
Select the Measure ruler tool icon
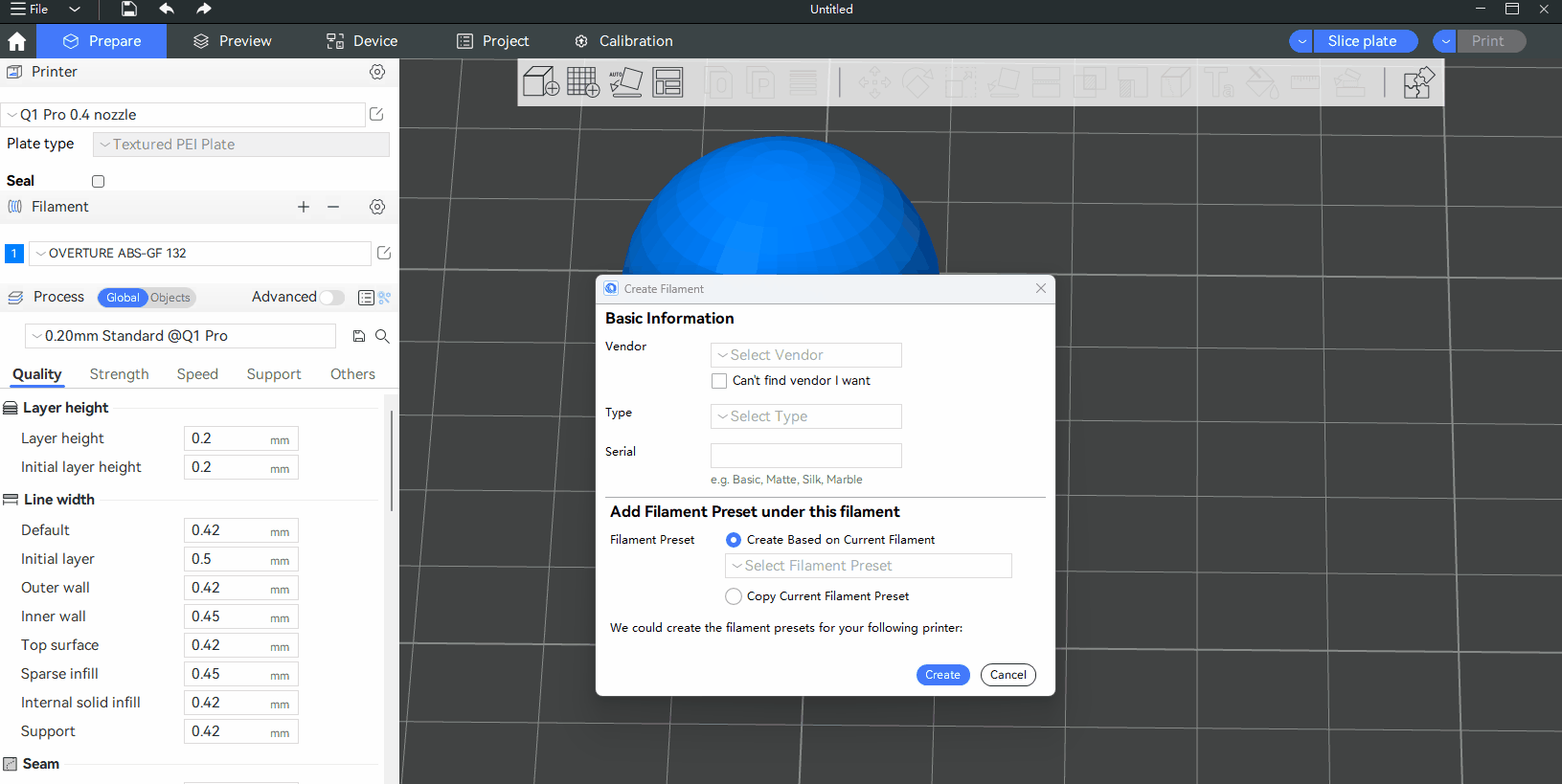(x=1305, y=82)
